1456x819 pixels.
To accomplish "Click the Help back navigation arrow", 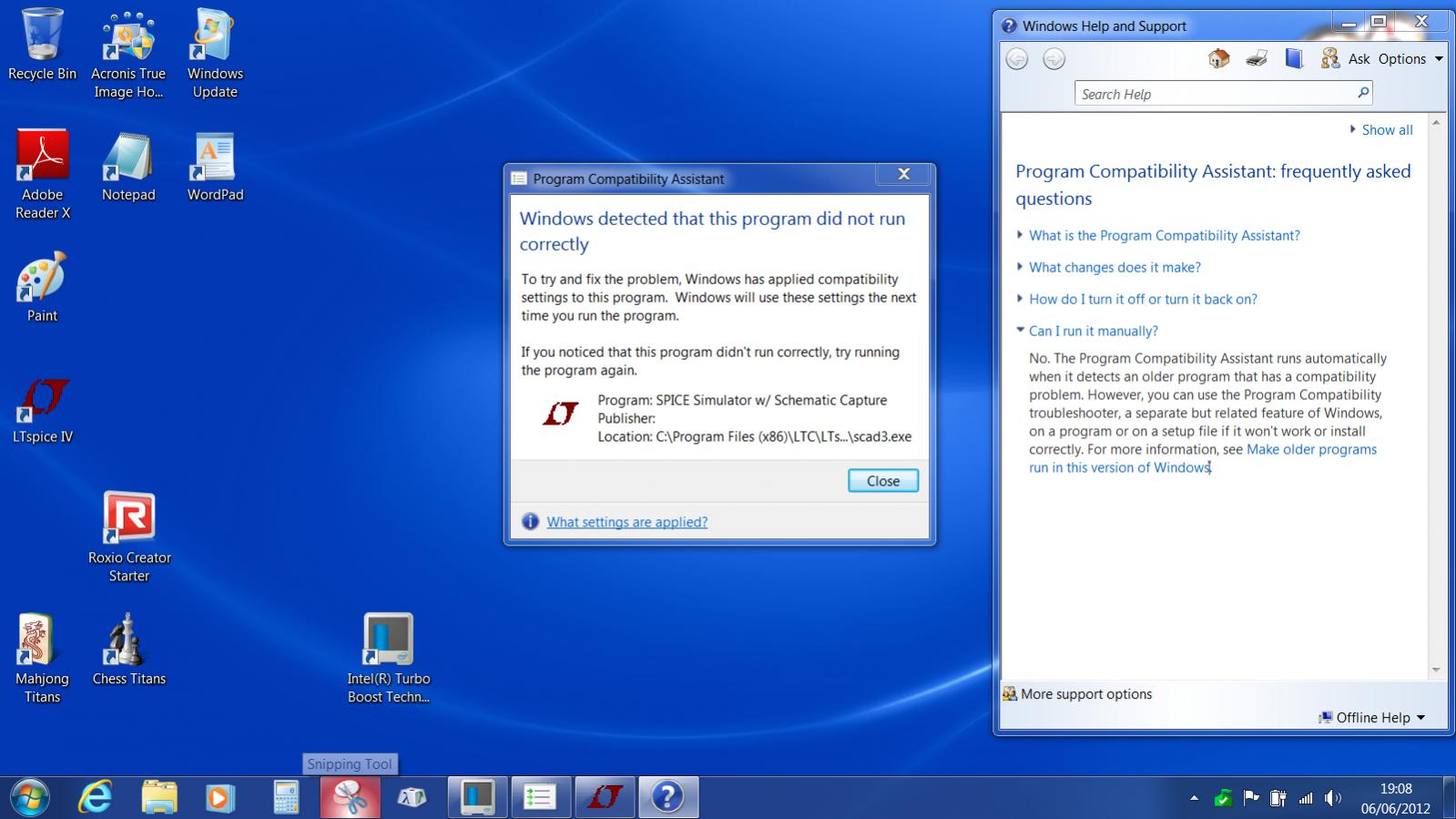I will click(1017, 59).
